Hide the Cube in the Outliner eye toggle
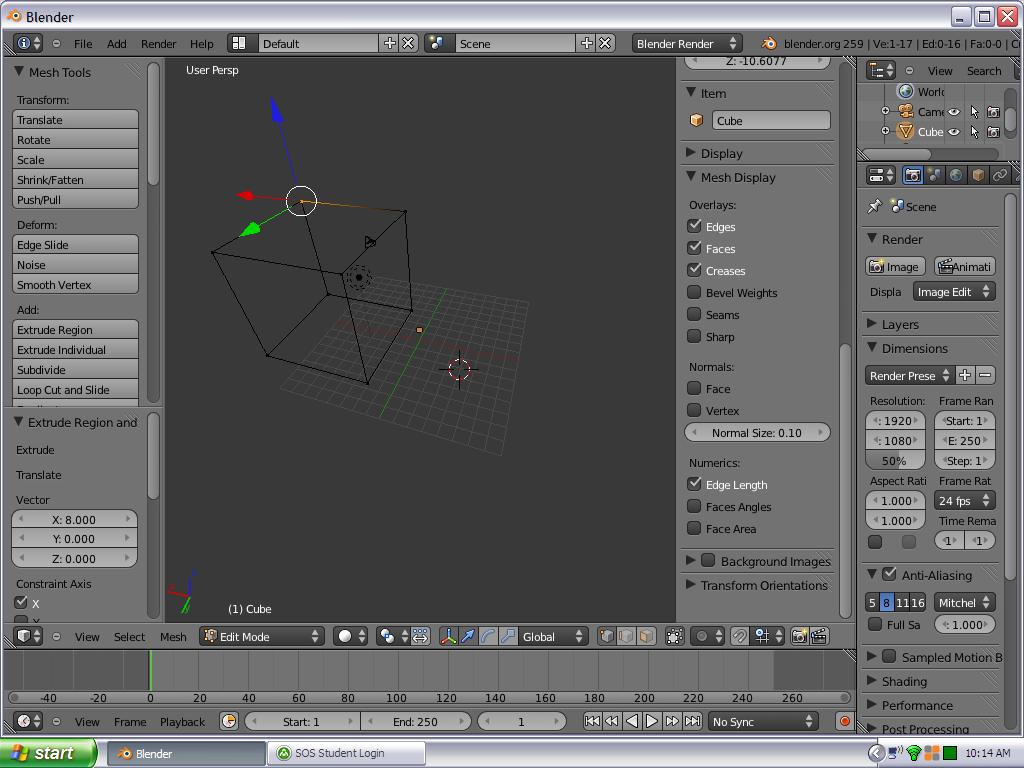1024x768 pixels. click(x=954, y=131)
